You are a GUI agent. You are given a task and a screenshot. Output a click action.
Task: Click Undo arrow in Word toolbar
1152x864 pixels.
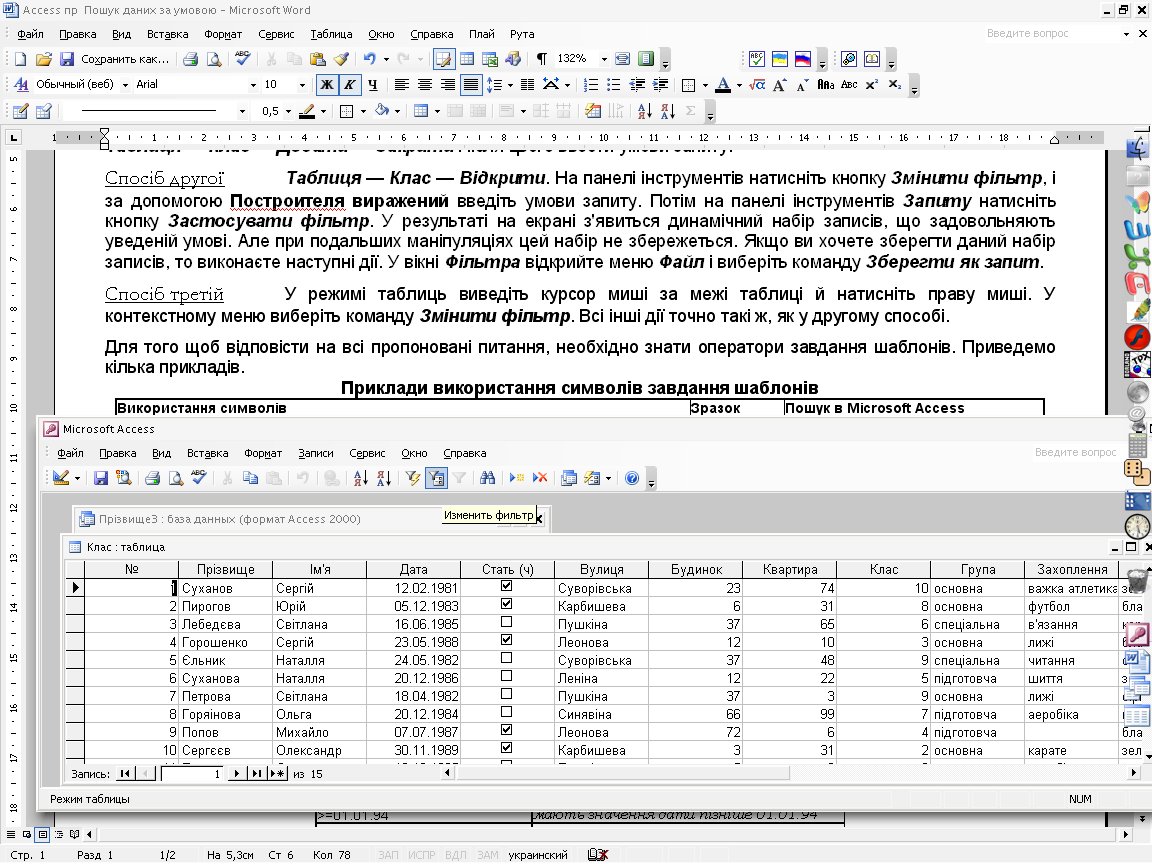370,59
